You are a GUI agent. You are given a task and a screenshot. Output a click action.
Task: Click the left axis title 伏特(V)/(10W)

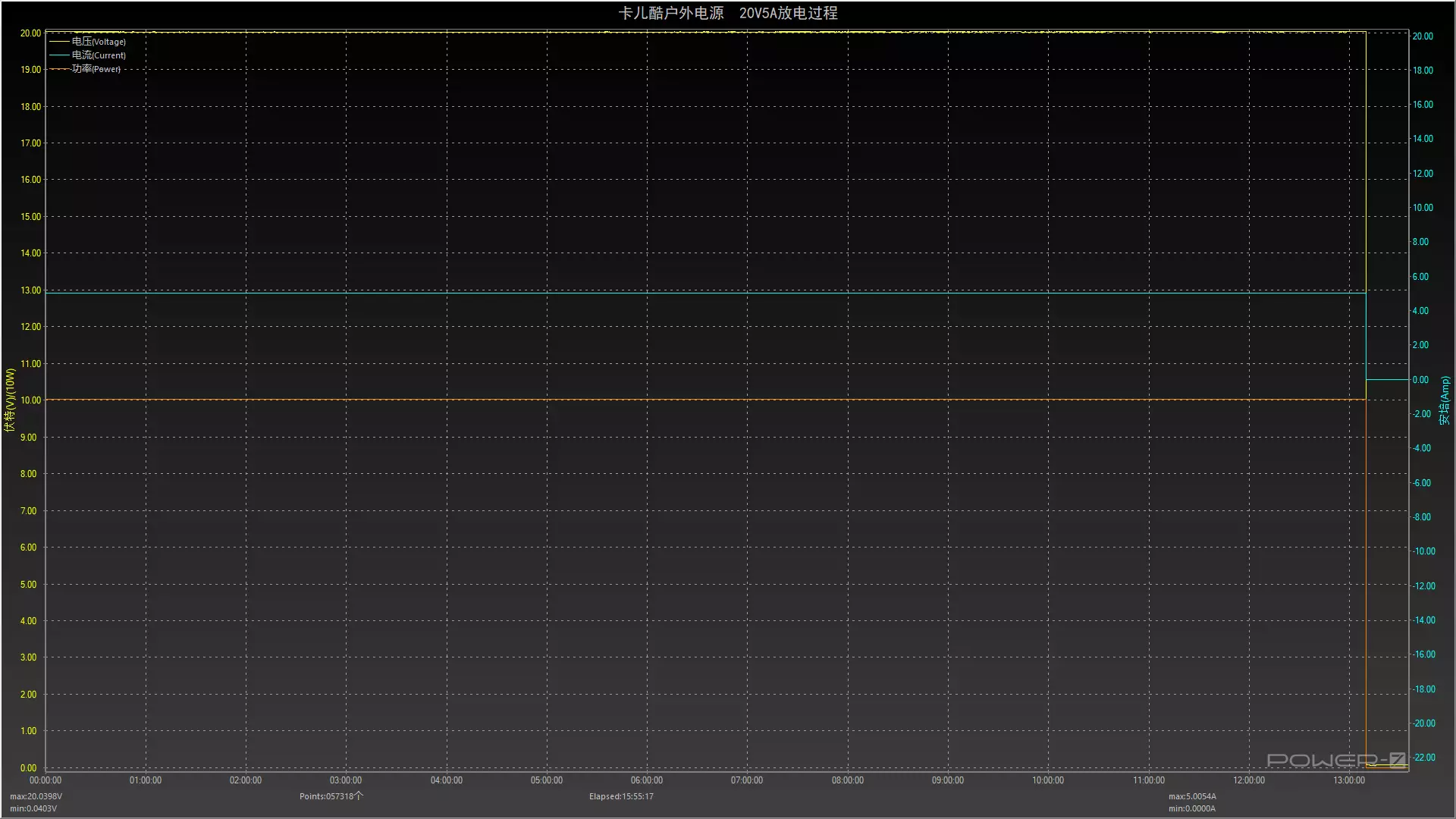tap(10, 400)
